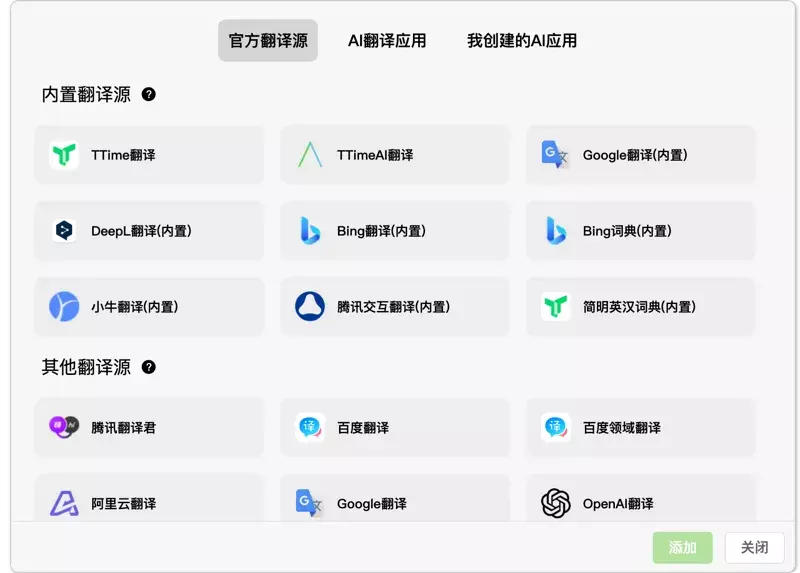This screenshot has width=800, height=573.
Task: Select the 小牛翻译(内置) blue circle icon
Action: click(x=64, y=307)
